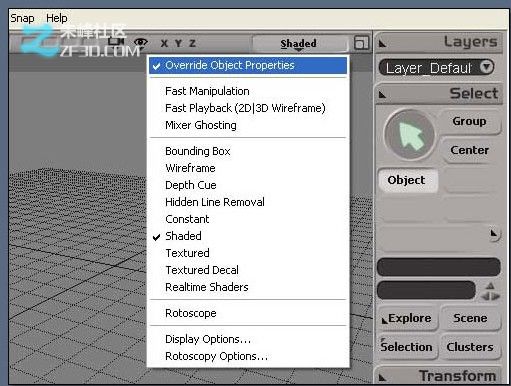
Task: Click the X axis view letter
Action: pyautogui.click(x=164, y=43)
